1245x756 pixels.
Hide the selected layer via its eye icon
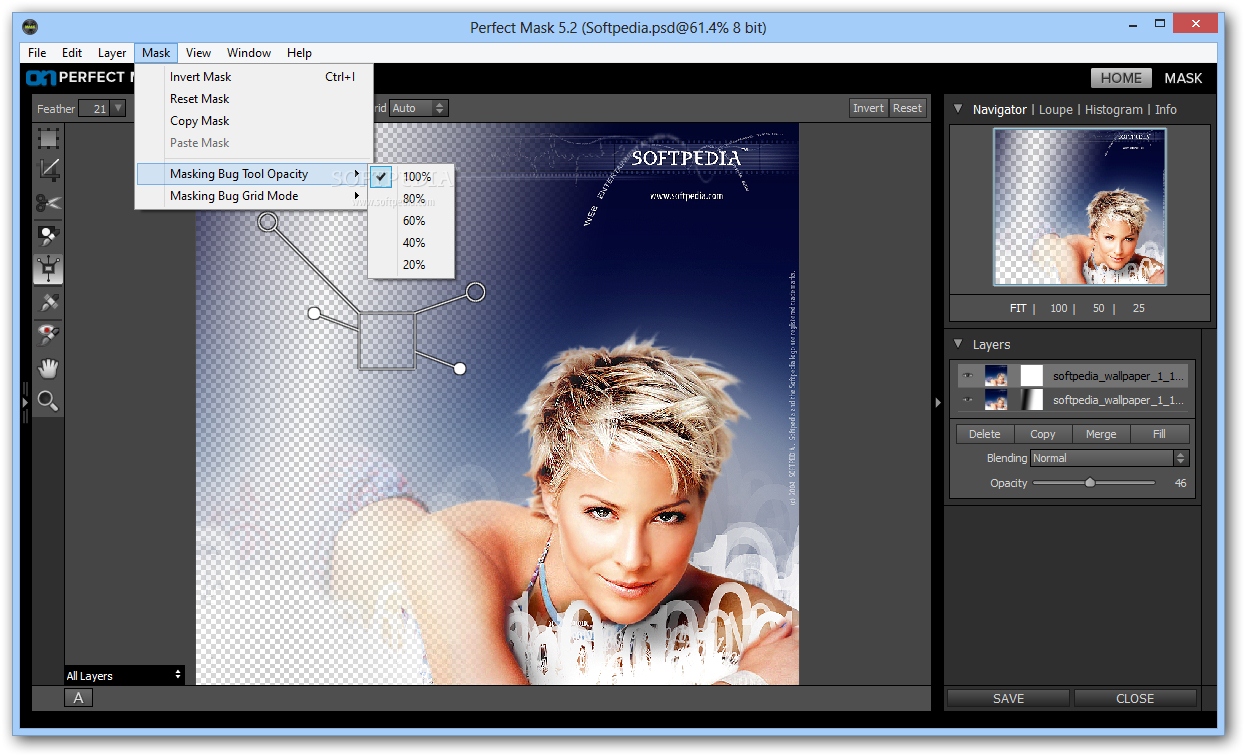967,376
